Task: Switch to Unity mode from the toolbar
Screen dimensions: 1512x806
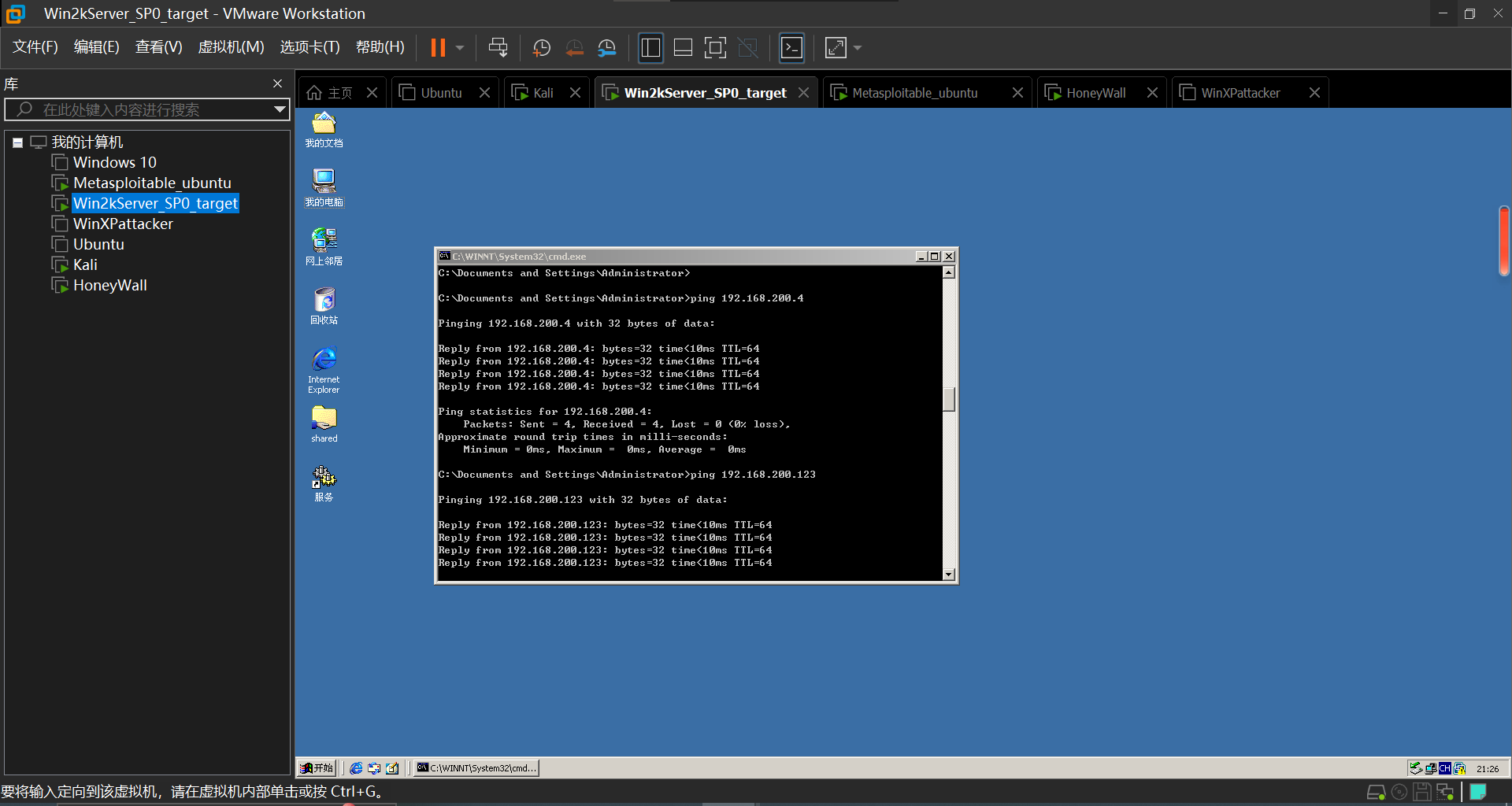Action: click(x=747, y=48)
